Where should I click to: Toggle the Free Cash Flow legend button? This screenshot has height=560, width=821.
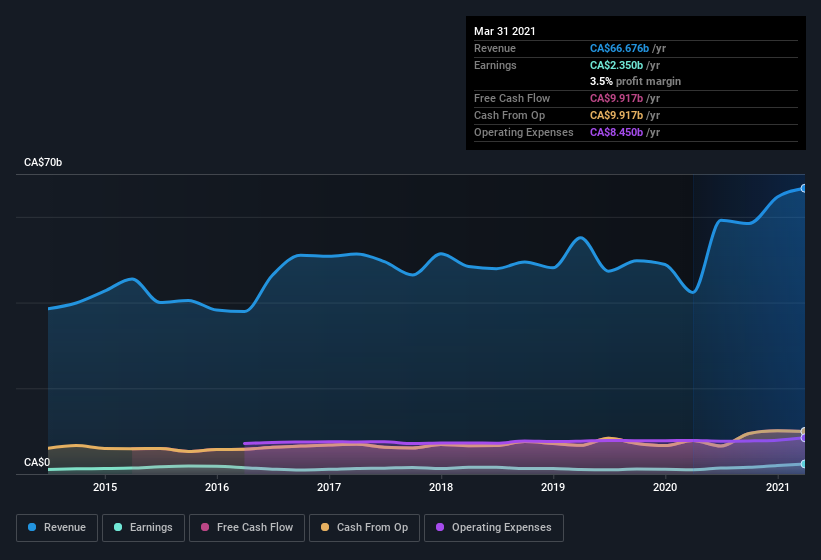[247, 528]
